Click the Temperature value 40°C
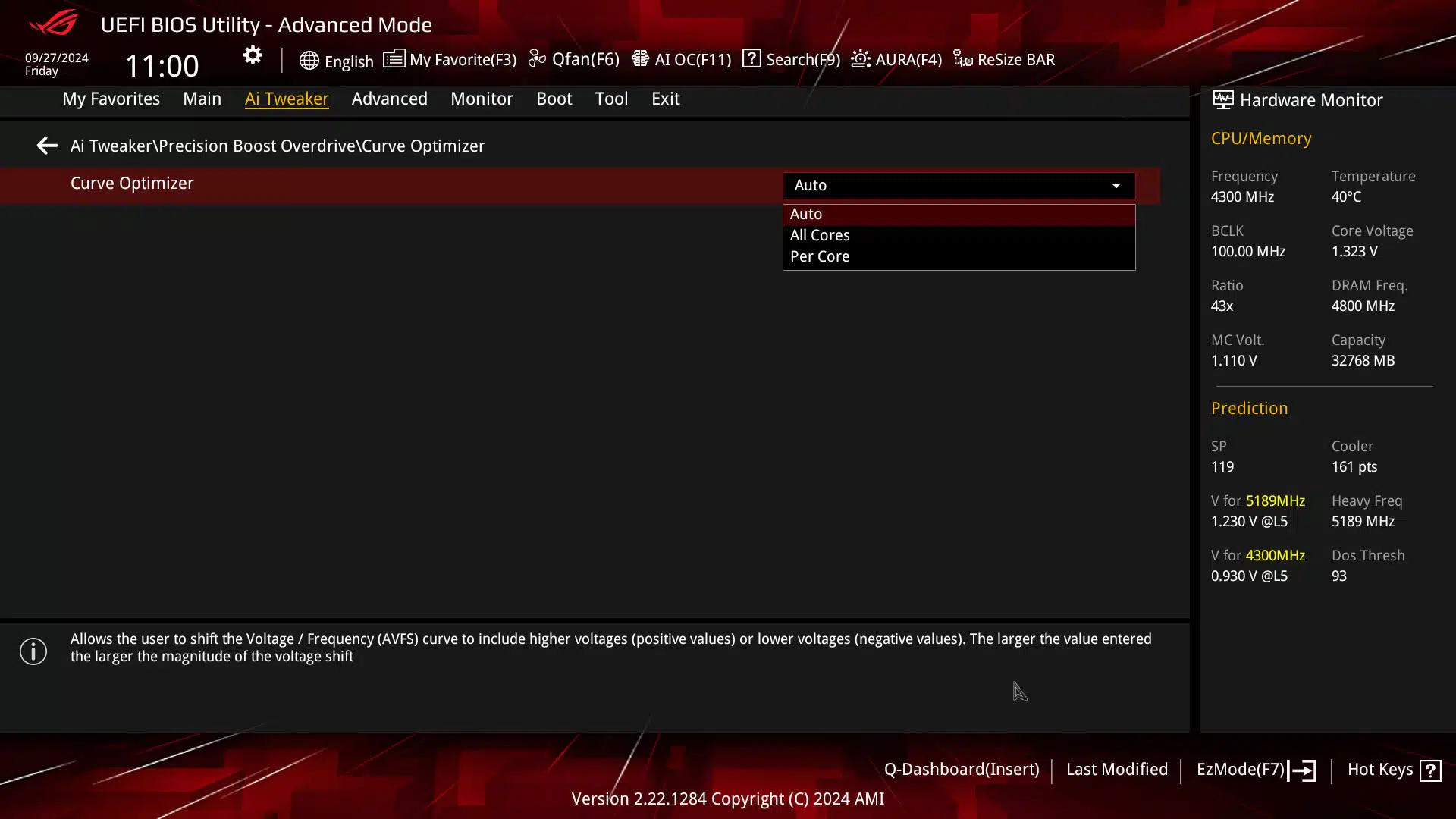 tap(1346, 197)
